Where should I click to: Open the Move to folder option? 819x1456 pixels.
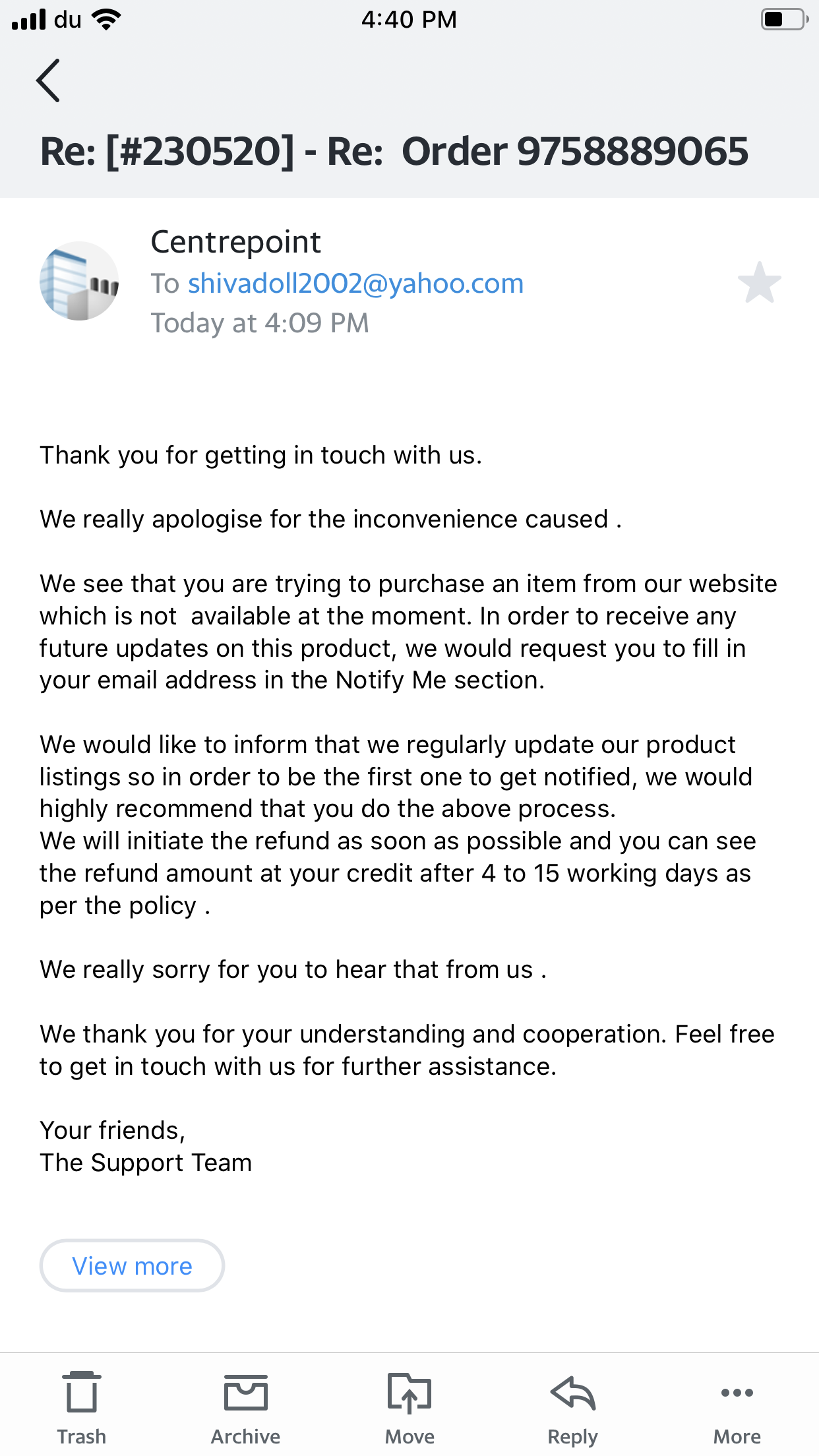(x=409, y=1406)
